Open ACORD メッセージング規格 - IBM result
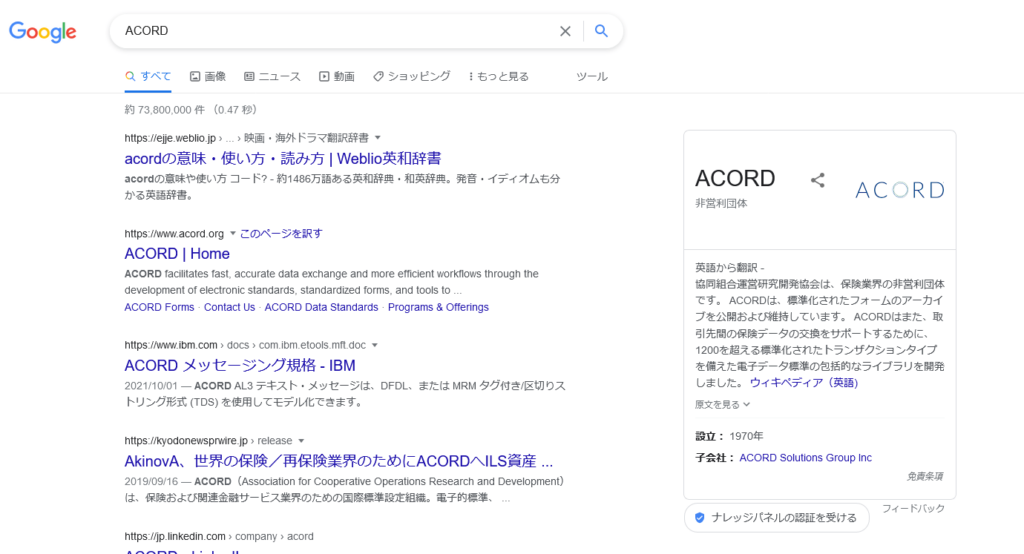This screenshot has height=554, width=1024. (x=240, y=365)
